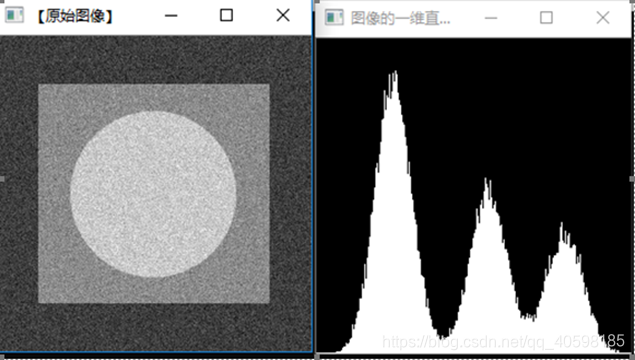The width and height of the screenshot is (635, 360).
Task: Close the 图像的一维直... histogram window
Action: [603, 17]
